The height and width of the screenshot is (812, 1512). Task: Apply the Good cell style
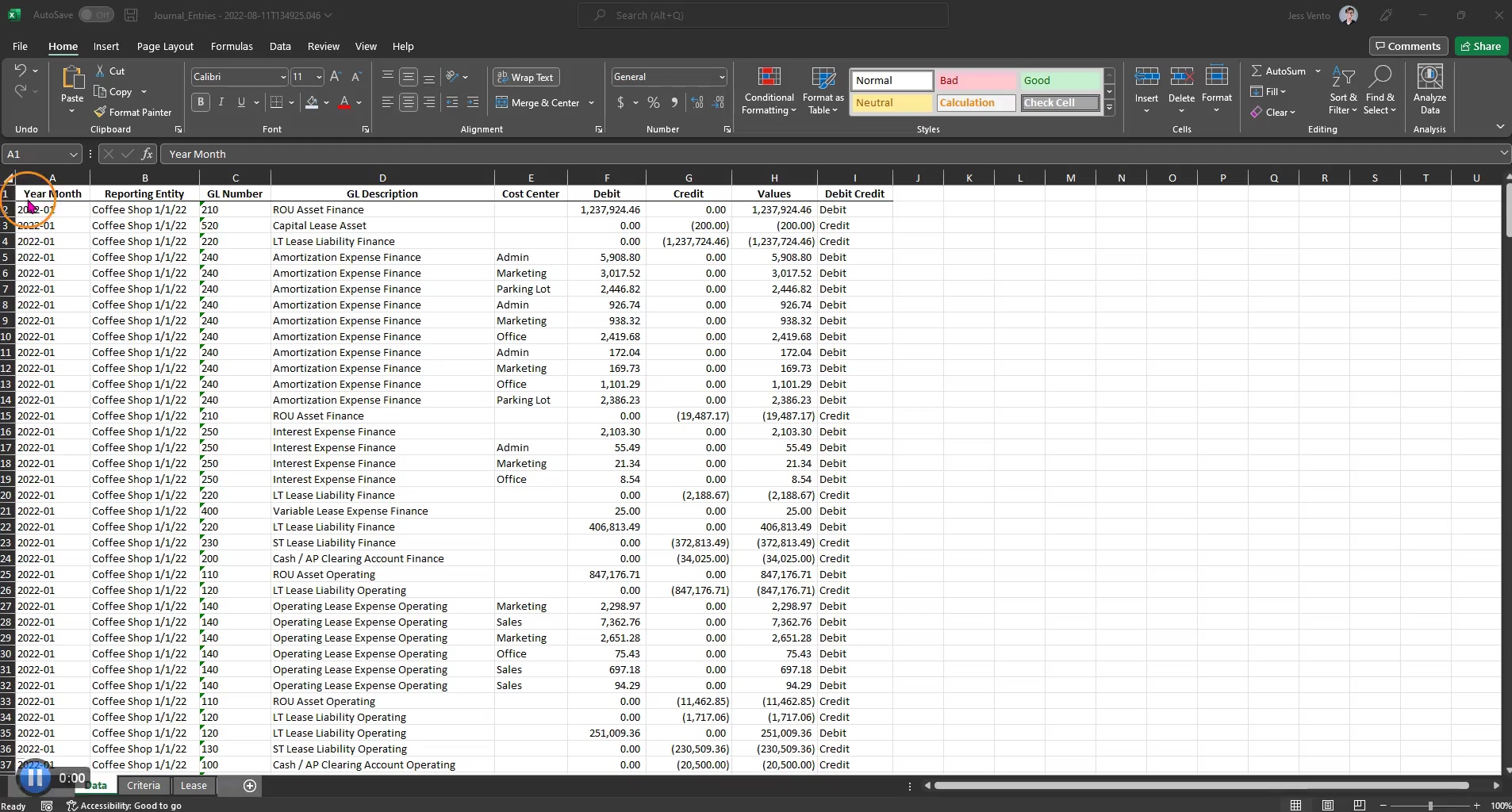pos(1060,80)
